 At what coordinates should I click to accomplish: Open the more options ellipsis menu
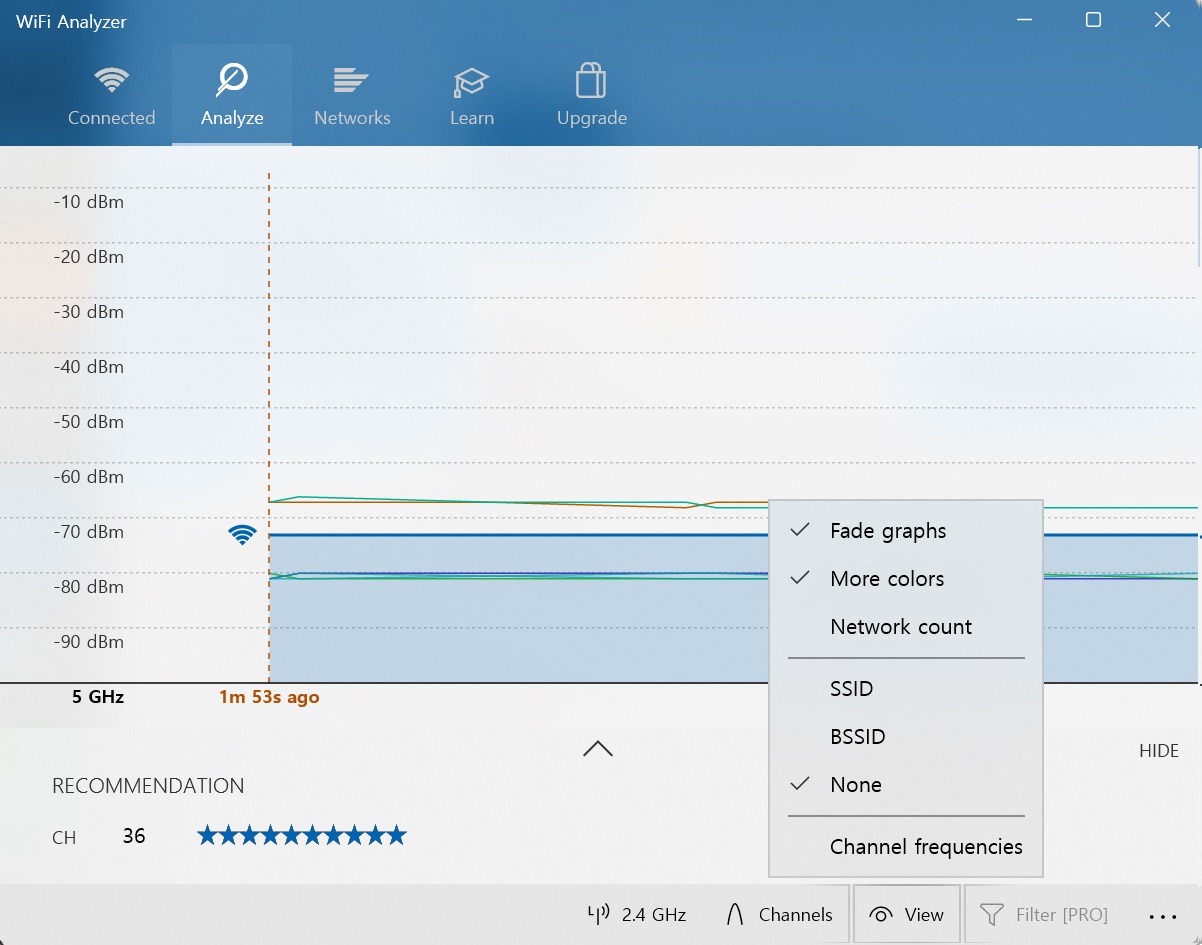(x=1163, y=915)
